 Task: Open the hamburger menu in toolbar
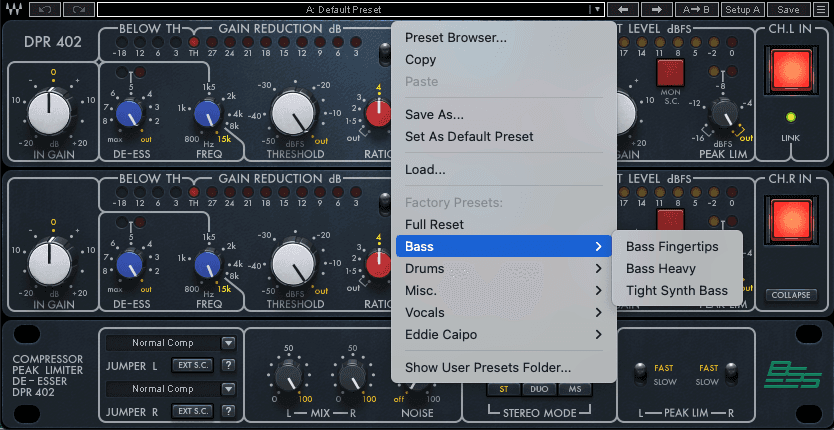pos(820,9)
